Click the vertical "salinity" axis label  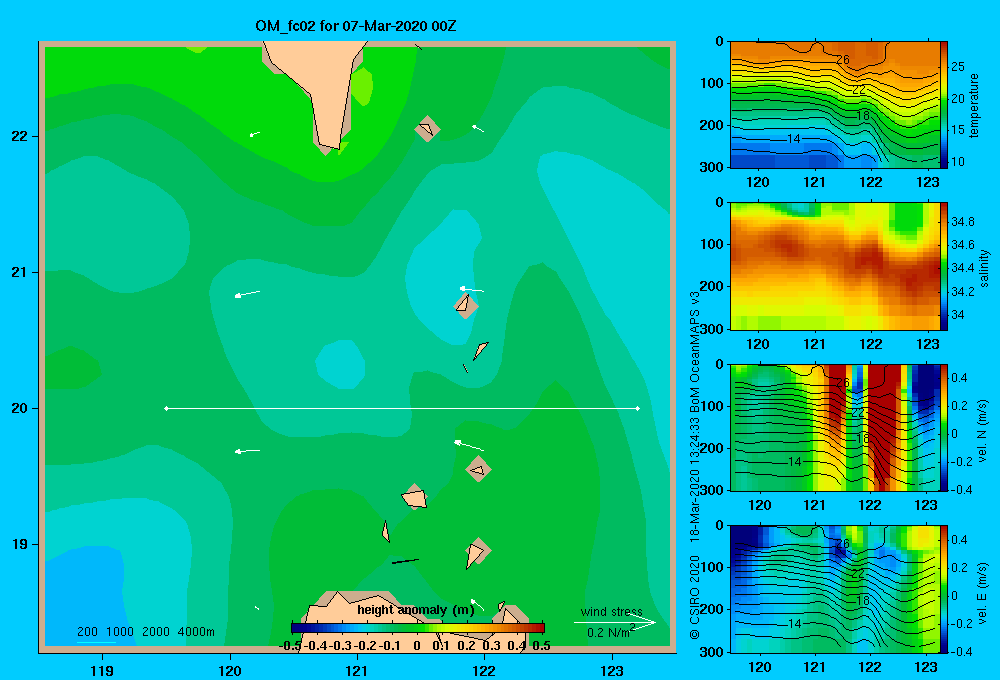[984, 268]
